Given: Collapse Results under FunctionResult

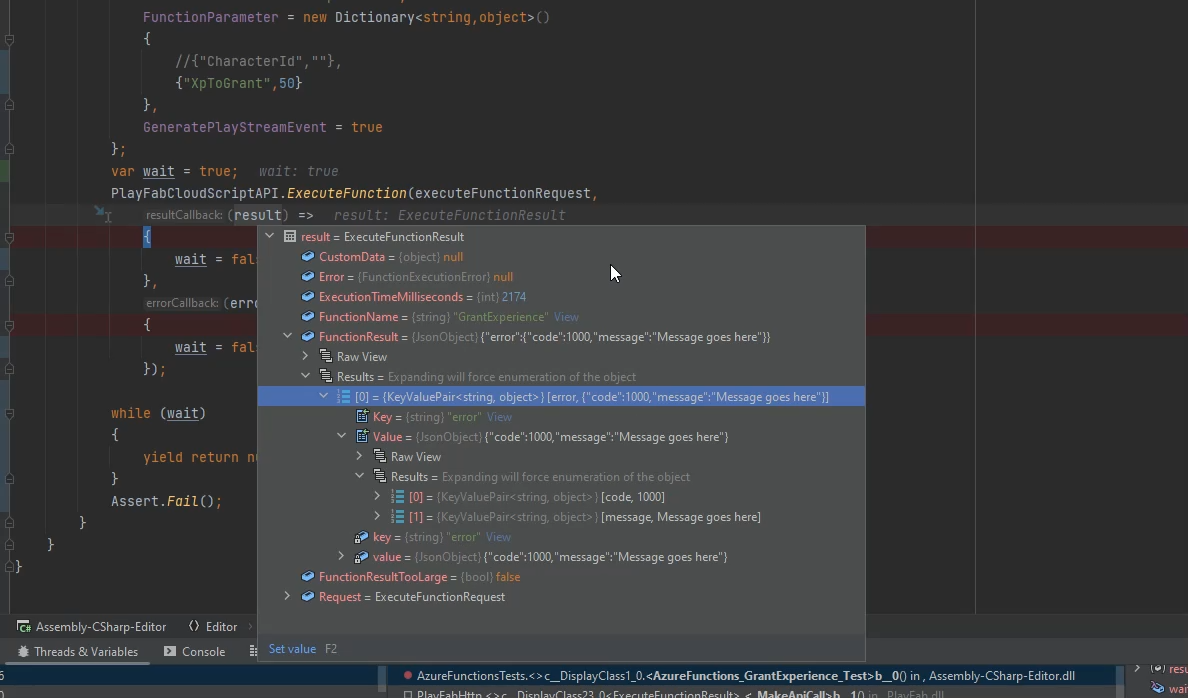Looking at the screenshot, I should click(x=305, y=377).
